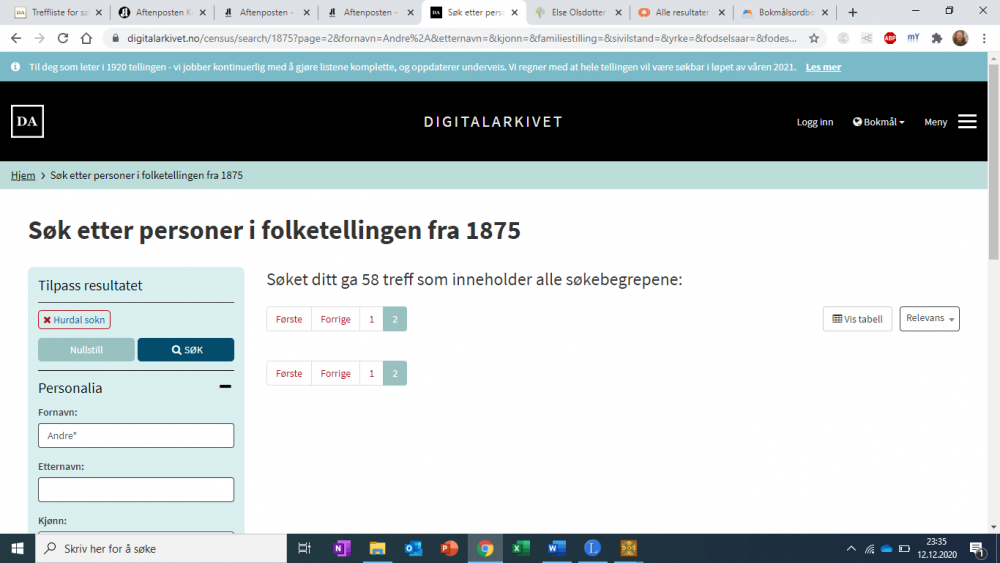Viewport: 1000px width, 563px height.
Task: Click the browser back arrow
Action: point(16,38)
